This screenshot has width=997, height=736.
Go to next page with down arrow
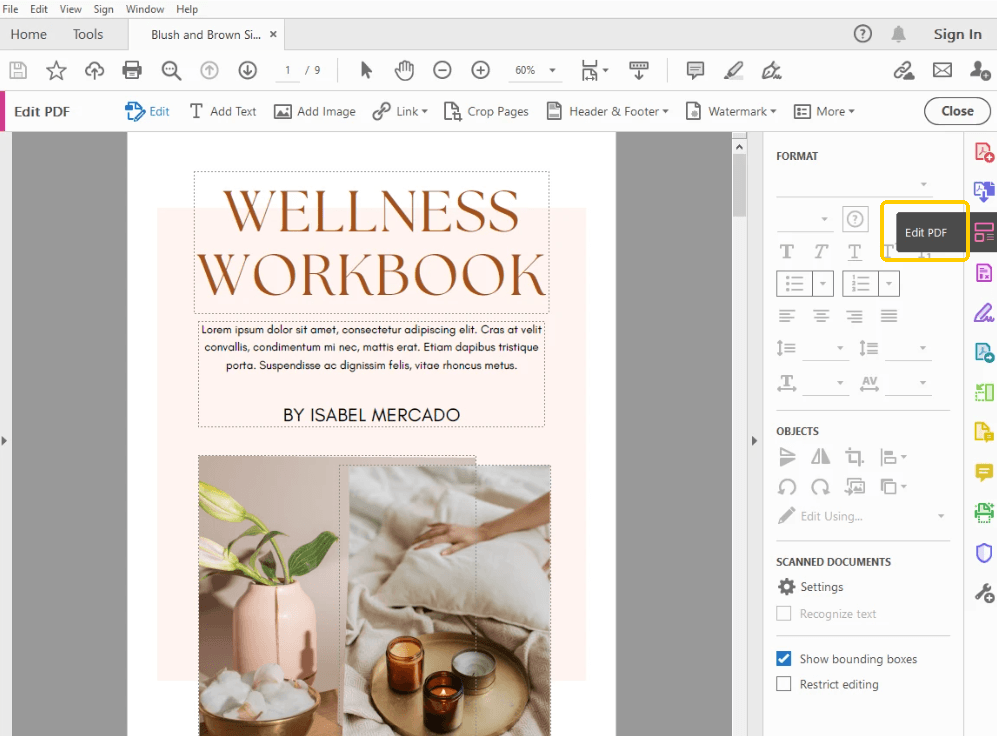point(247,70)
